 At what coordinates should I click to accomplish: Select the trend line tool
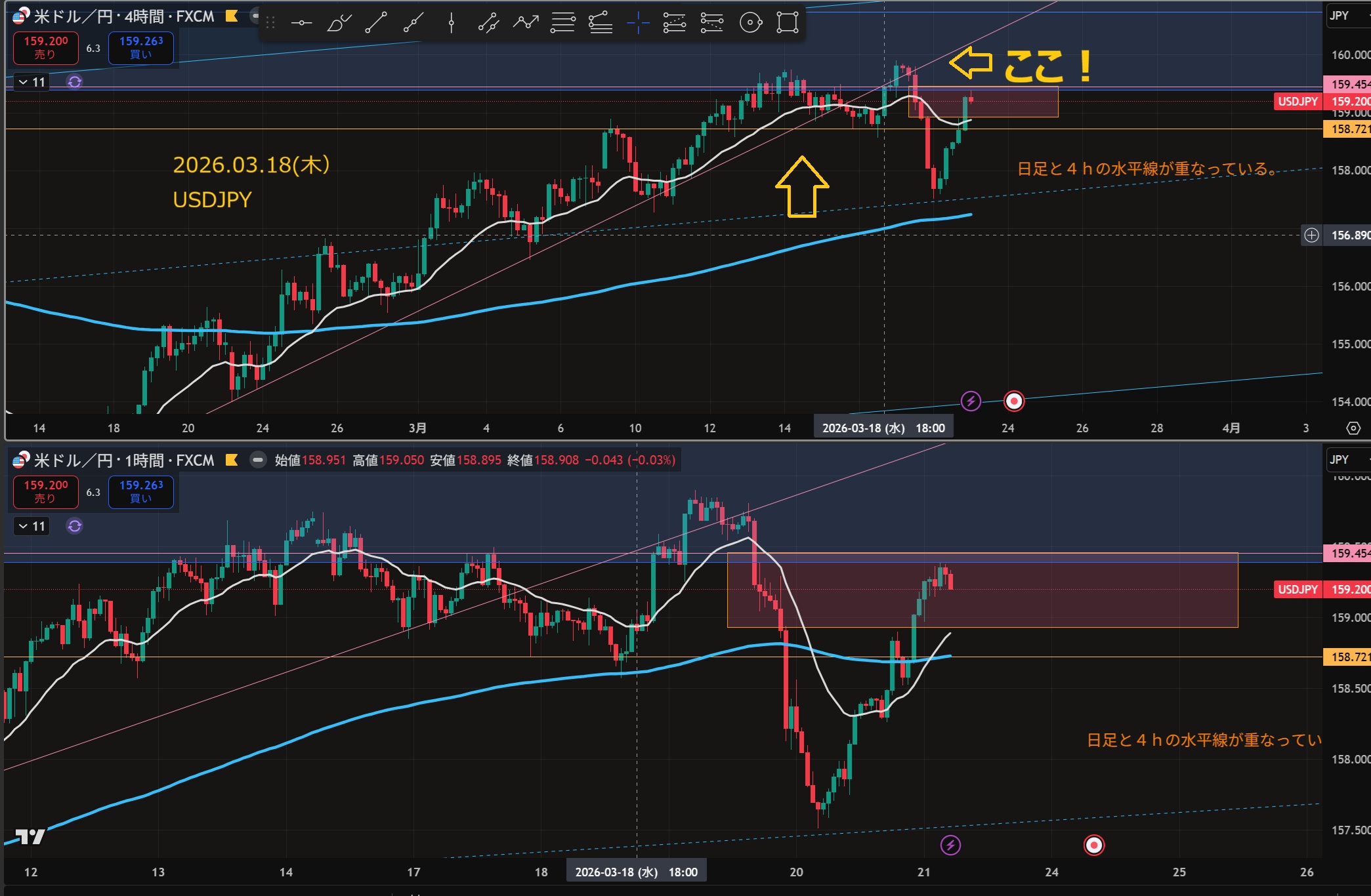coord(376,23)
